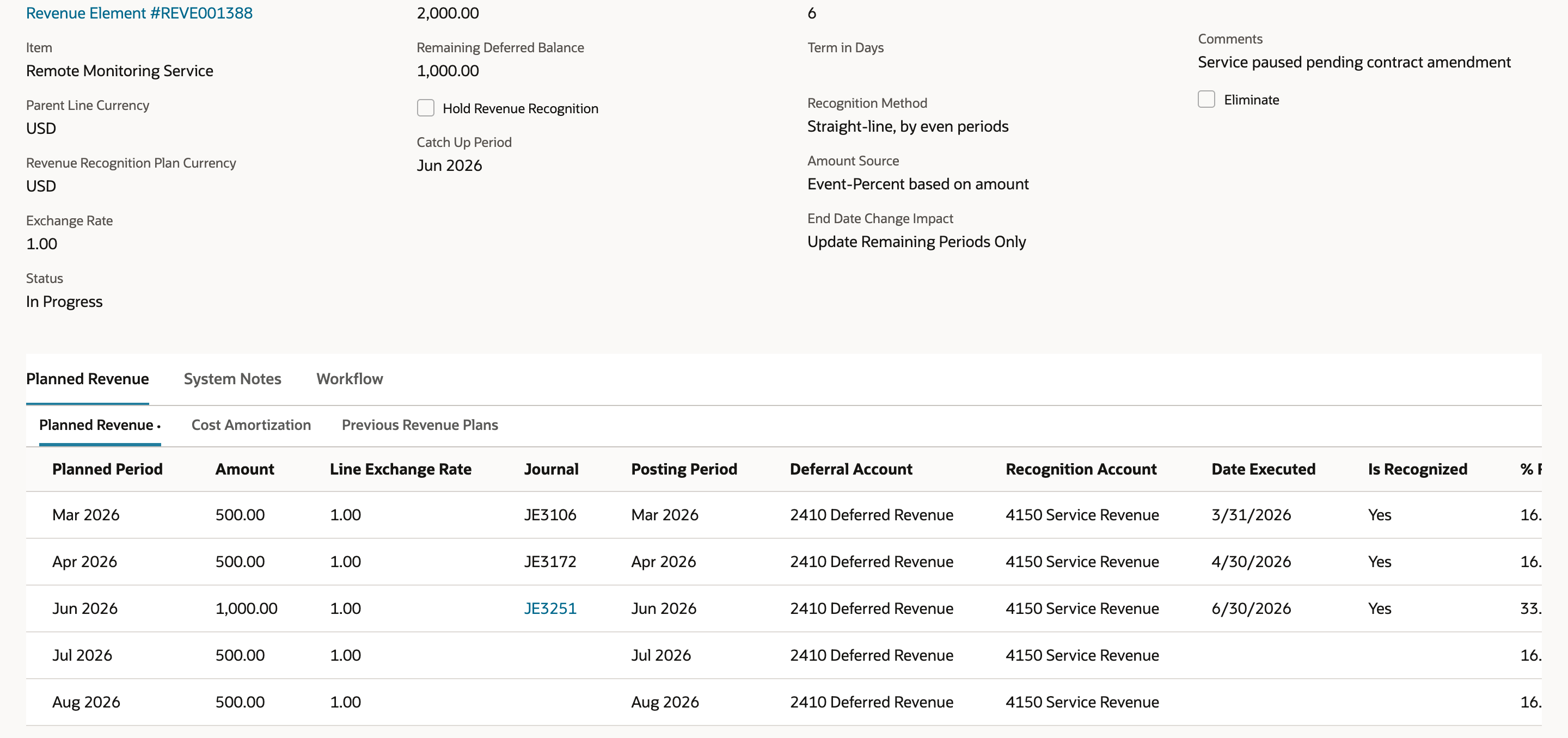Click the Jul 2026 planned period cell
Viewport: 1568px width, 738px height.
(x=82, y=655)
